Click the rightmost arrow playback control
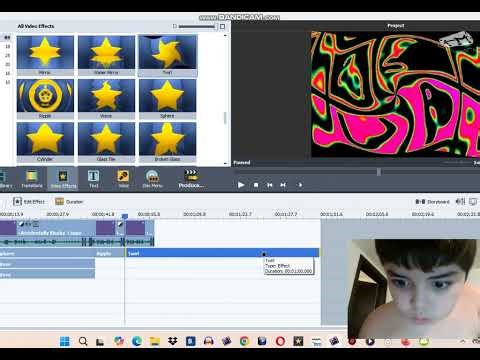This screenshot has width=480, height=360. (300, 185)
